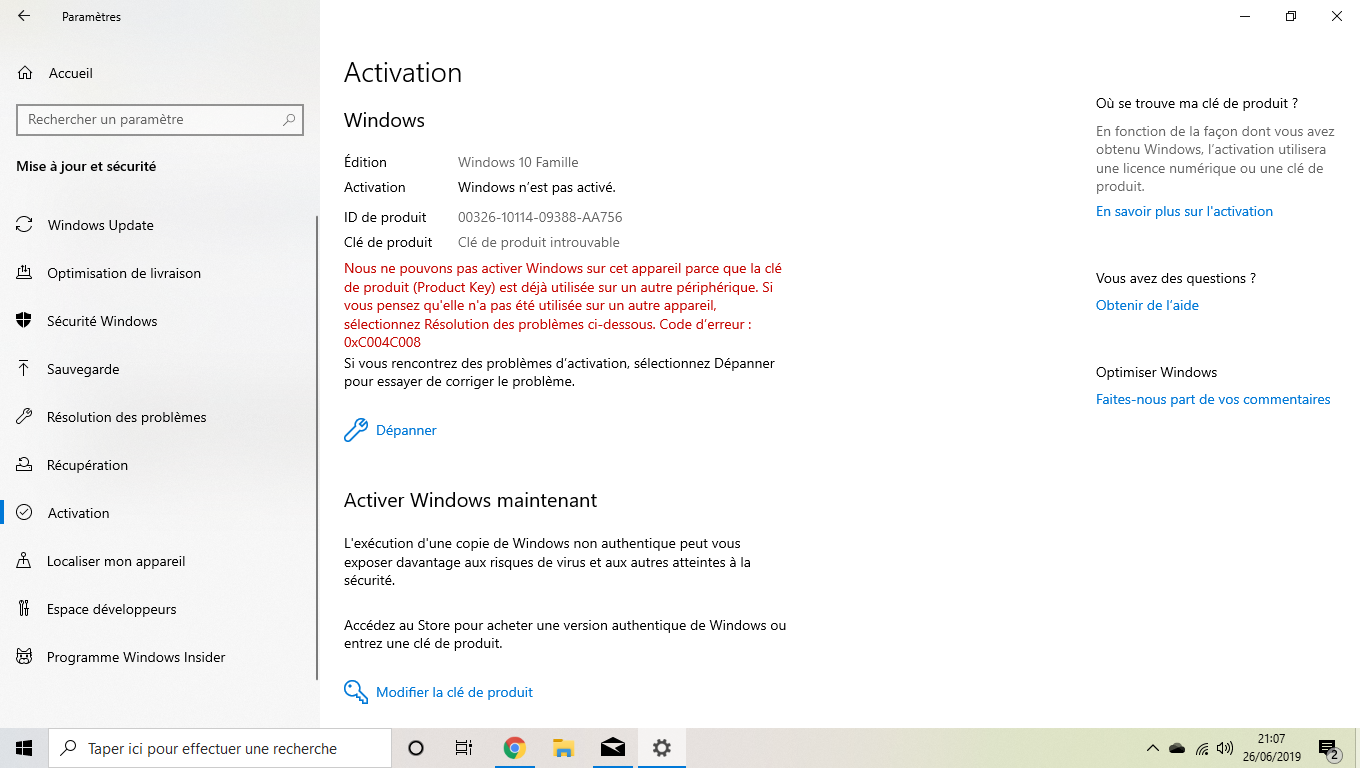Click the 'Mise à jour et sécurité' heading
Image resolution: width=1360 pixels, height=768 pixels.
(86, 166)
